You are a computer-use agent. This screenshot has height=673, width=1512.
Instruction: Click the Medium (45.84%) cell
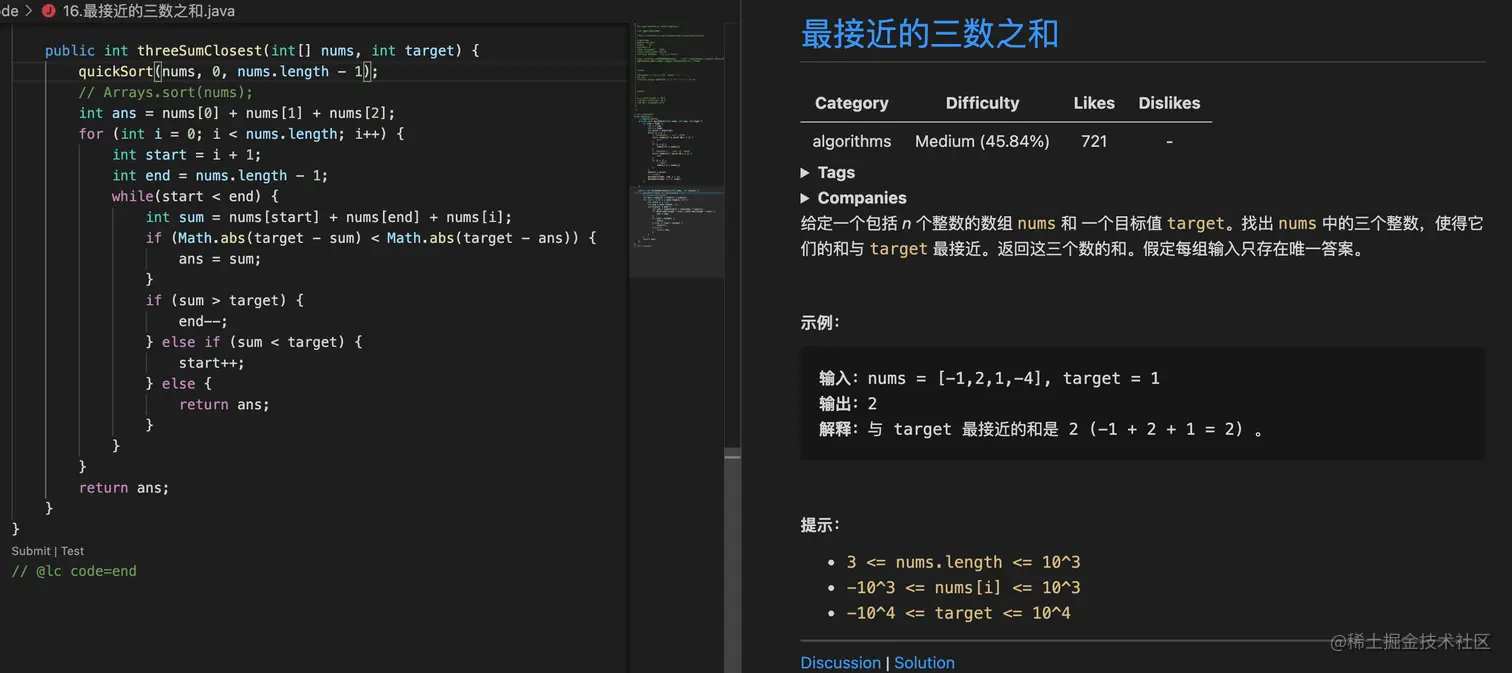[x=982, y=141]
